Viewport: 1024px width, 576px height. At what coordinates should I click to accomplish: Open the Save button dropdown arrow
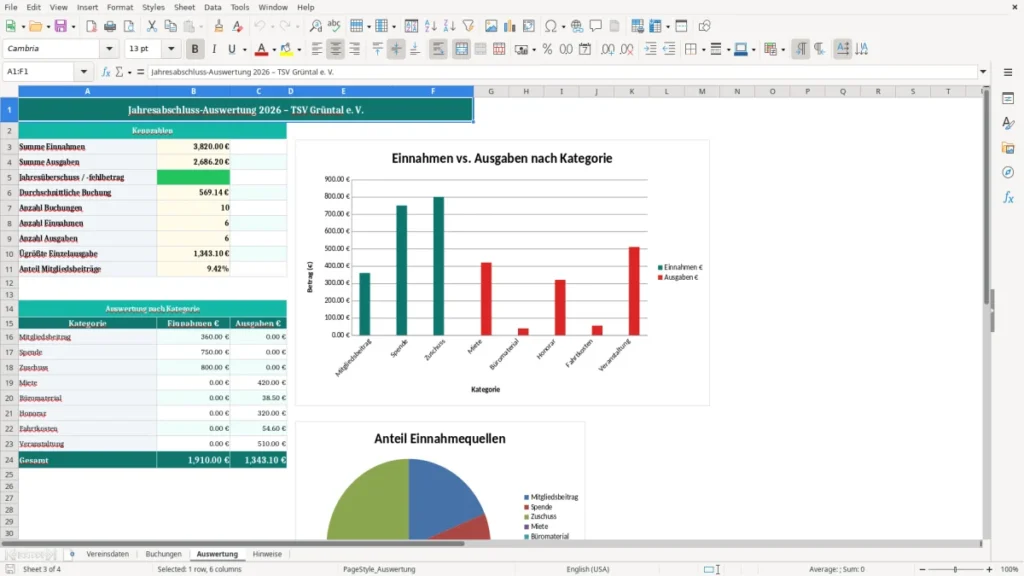click(73, 27)
